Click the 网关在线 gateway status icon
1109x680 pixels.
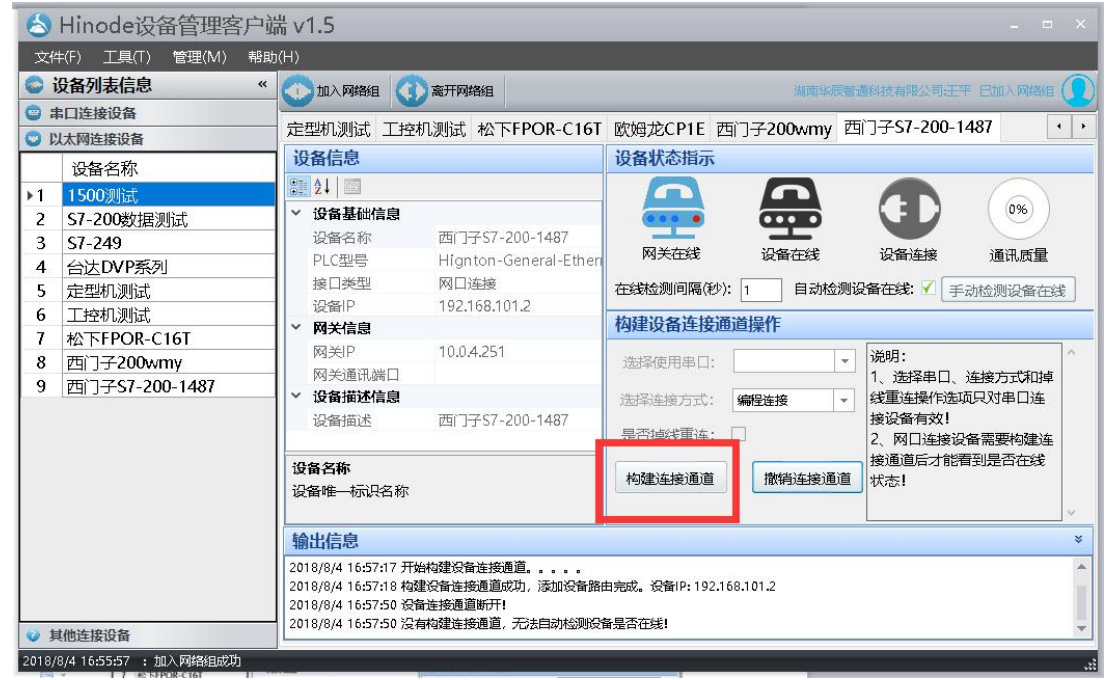[671, 208]
